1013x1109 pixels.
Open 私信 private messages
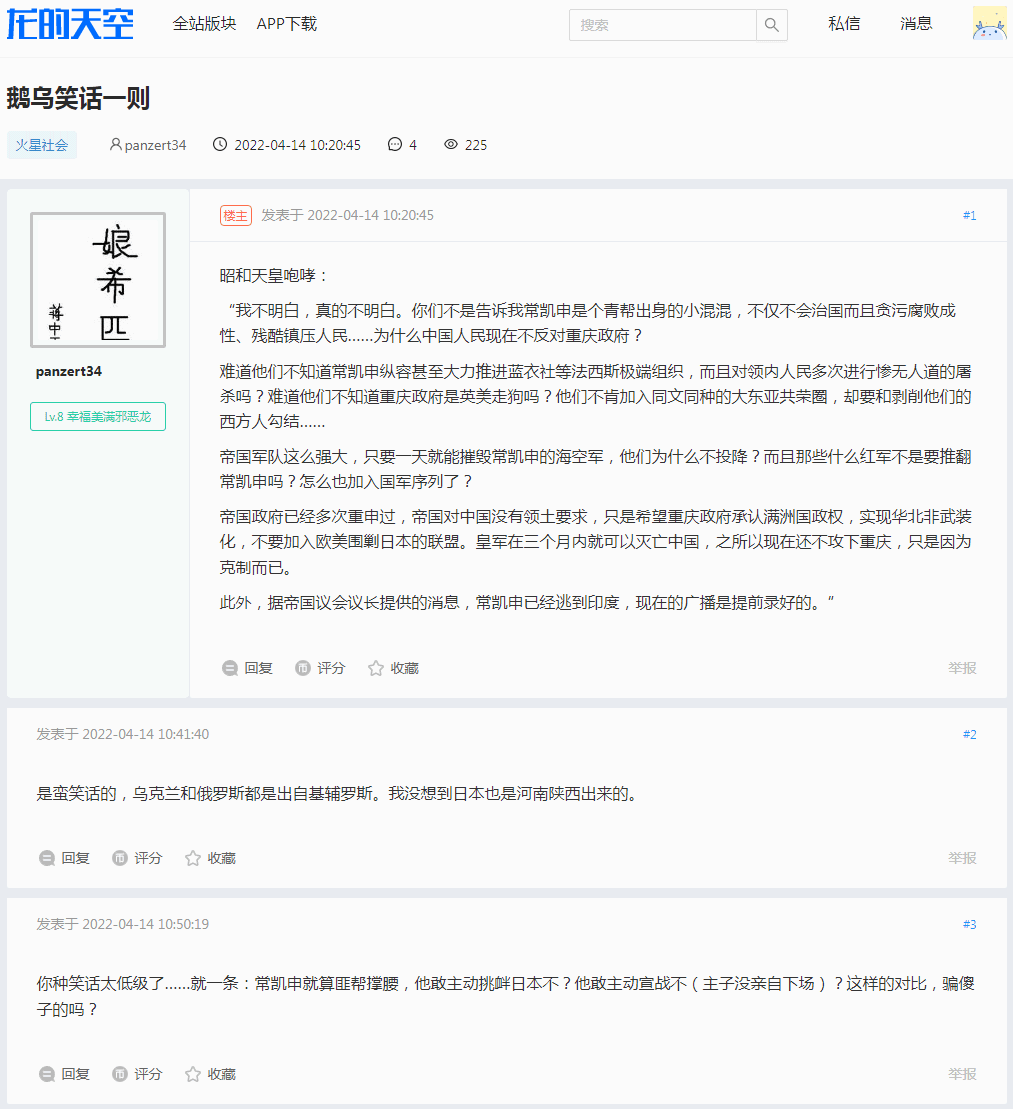pos(844,23)
